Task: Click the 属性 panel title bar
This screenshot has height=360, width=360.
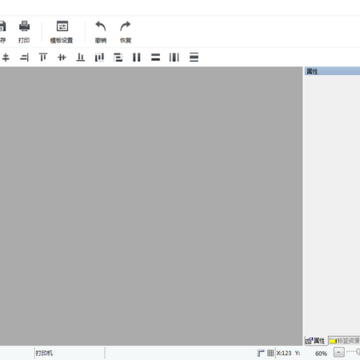Action: click(x=332, y=71)
